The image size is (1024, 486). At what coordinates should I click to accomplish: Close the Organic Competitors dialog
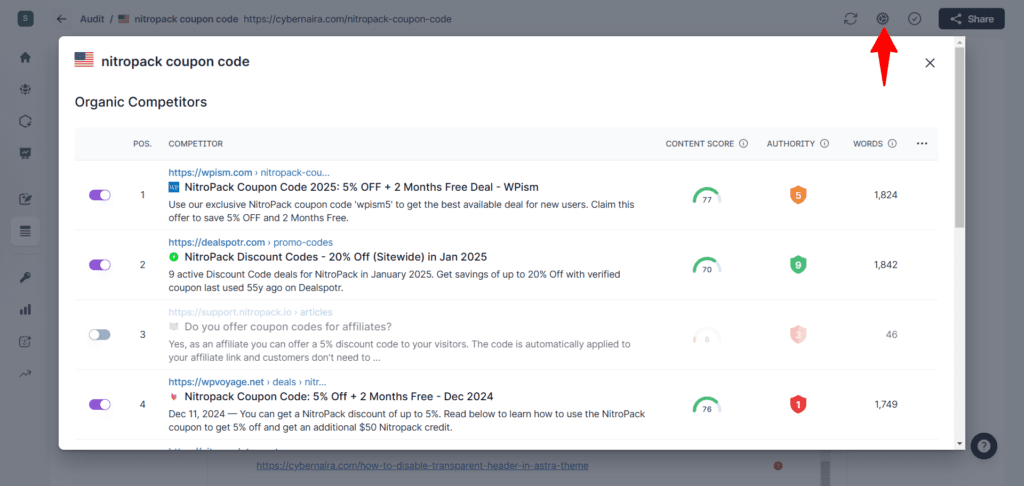pos(930,63)
